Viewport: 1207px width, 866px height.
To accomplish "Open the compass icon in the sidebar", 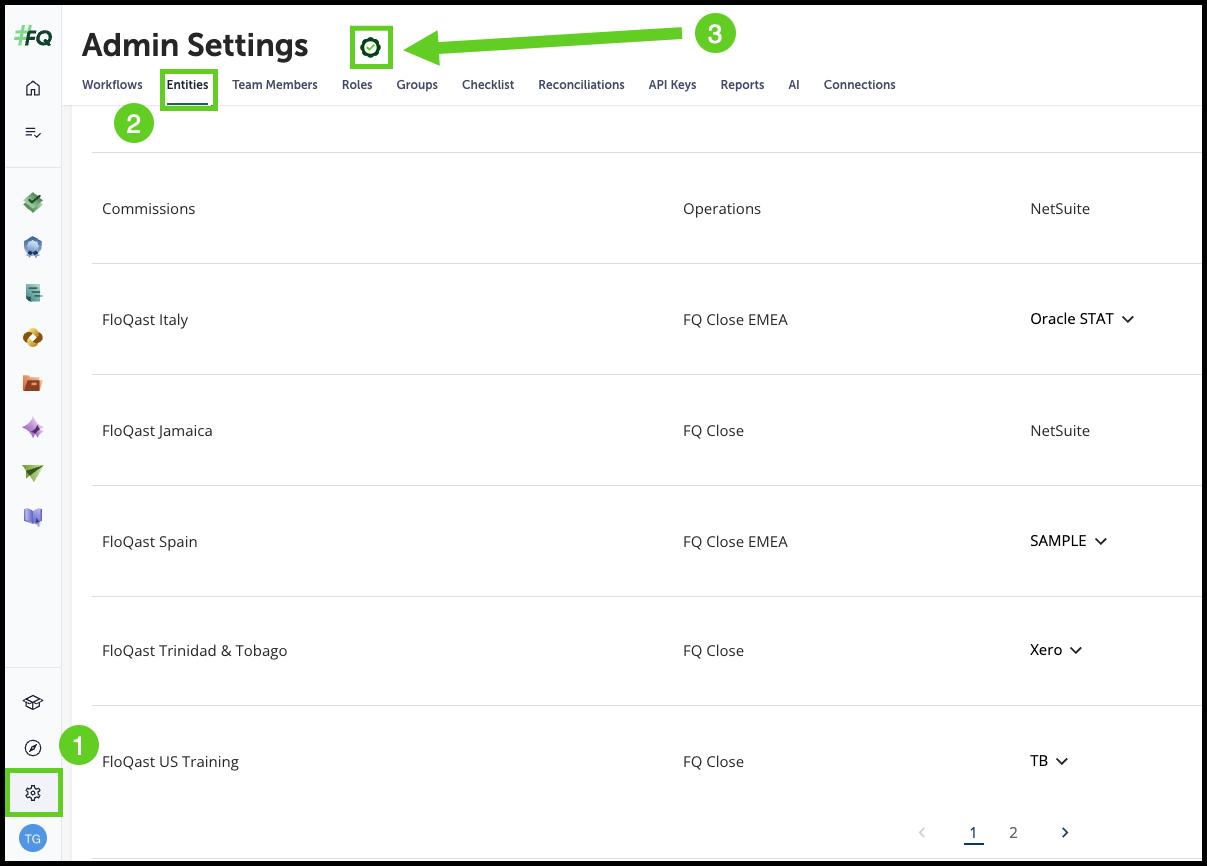I will pos(33,748).
